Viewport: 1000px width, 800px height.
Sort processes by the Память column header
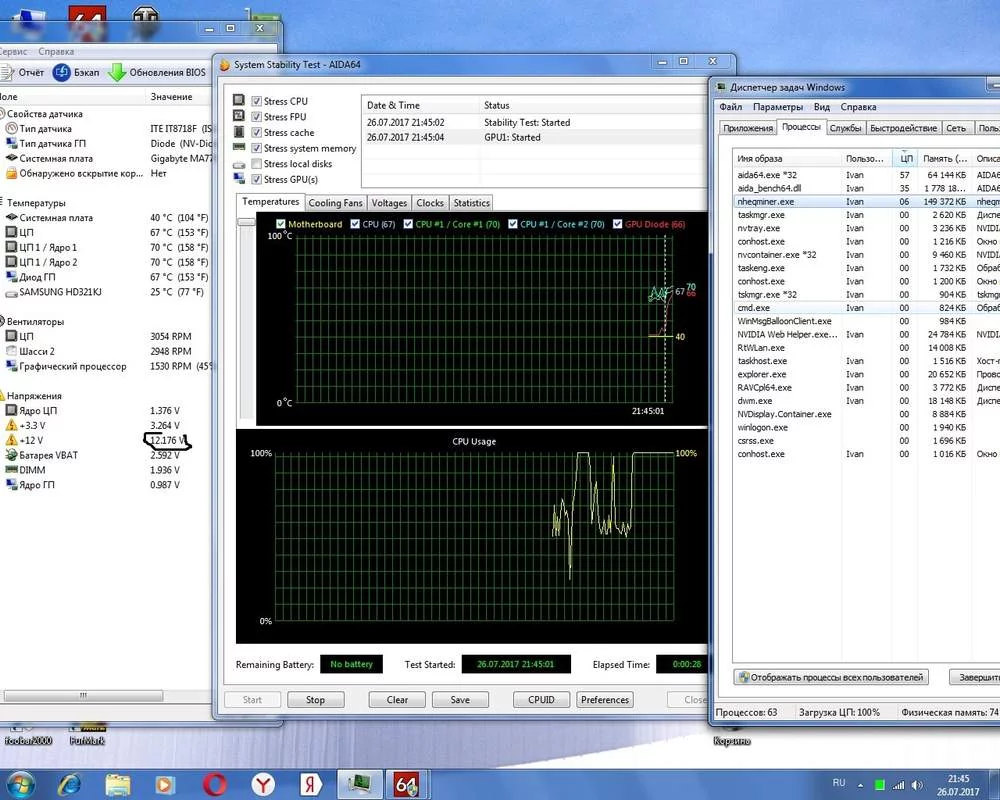point(944,158)
